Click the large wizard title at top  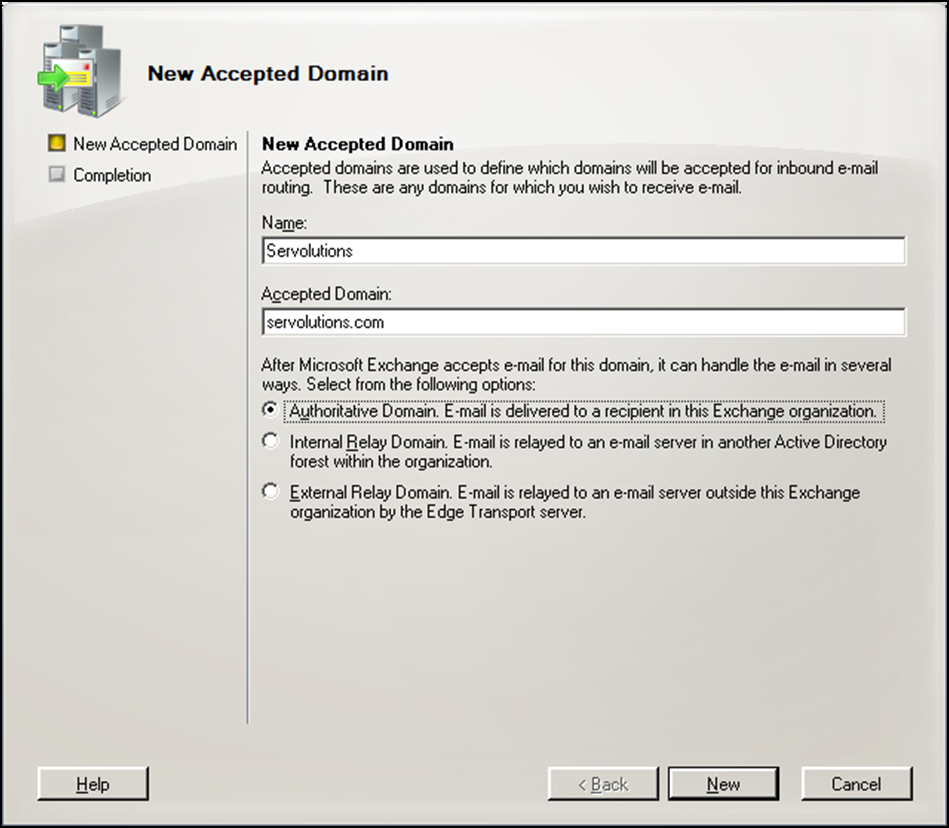(267, 74)
